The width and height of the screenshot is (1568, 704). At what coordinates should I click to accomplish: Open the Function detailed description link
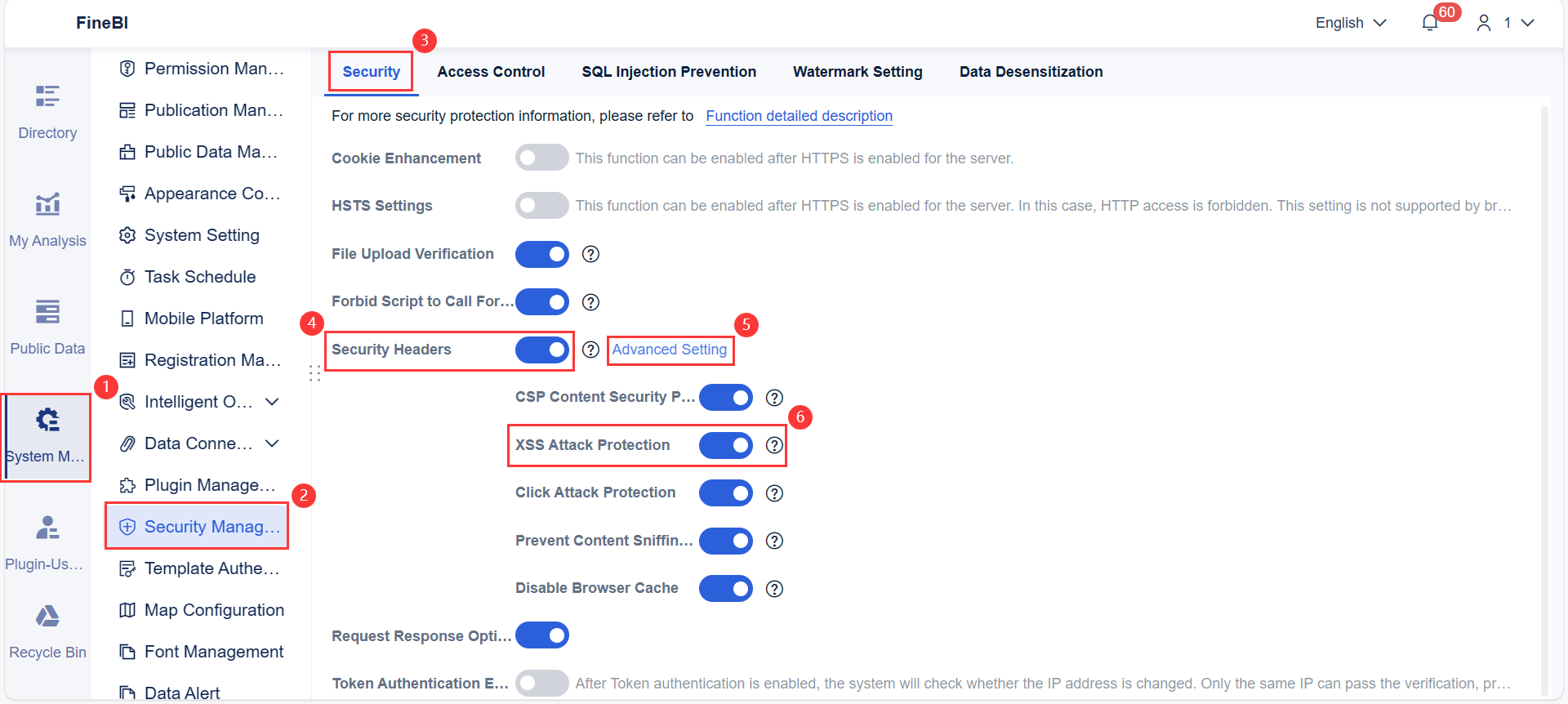coord(799,116)
